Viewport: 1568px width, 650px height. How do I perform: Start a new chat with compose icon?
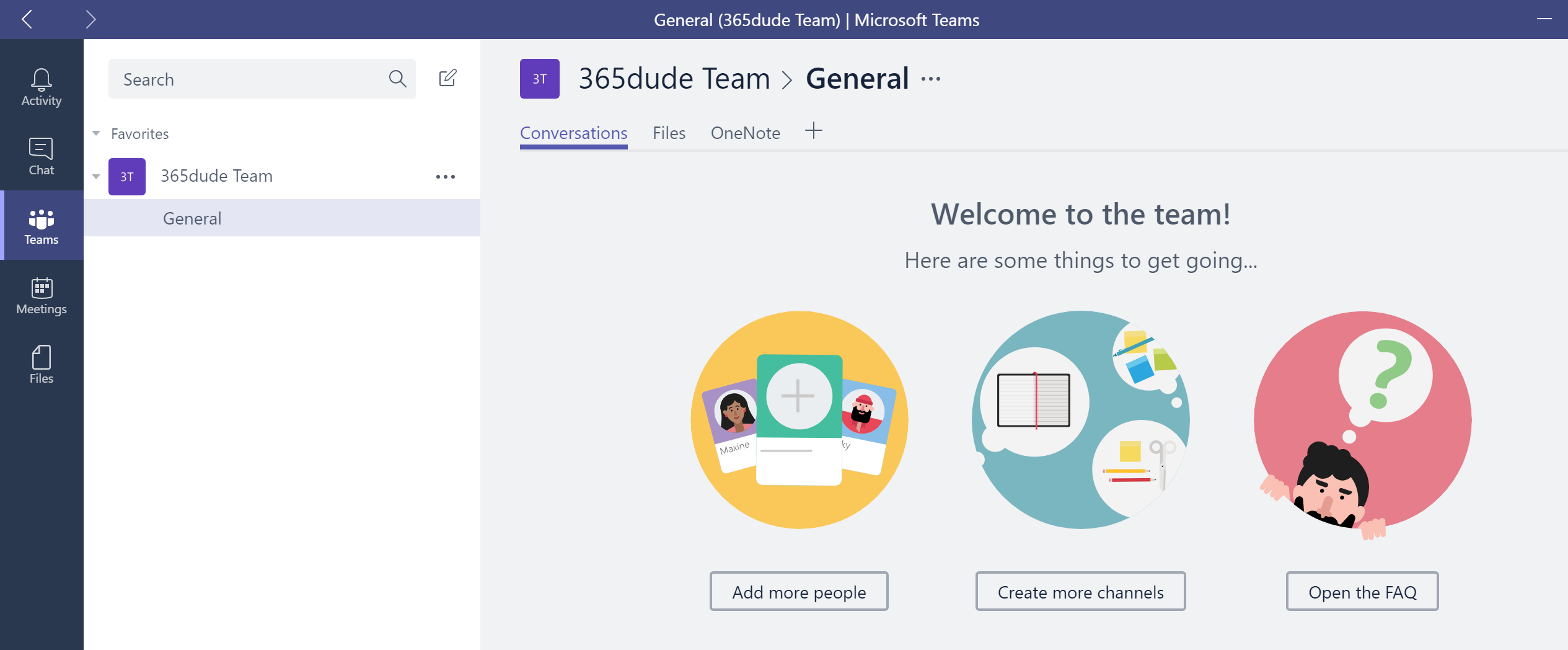tap(447, 78)
